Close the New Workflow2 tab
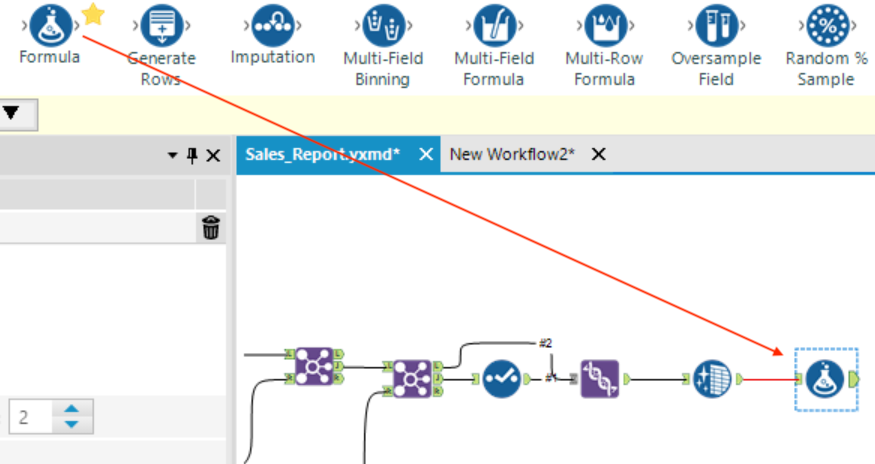 (598, 154)
